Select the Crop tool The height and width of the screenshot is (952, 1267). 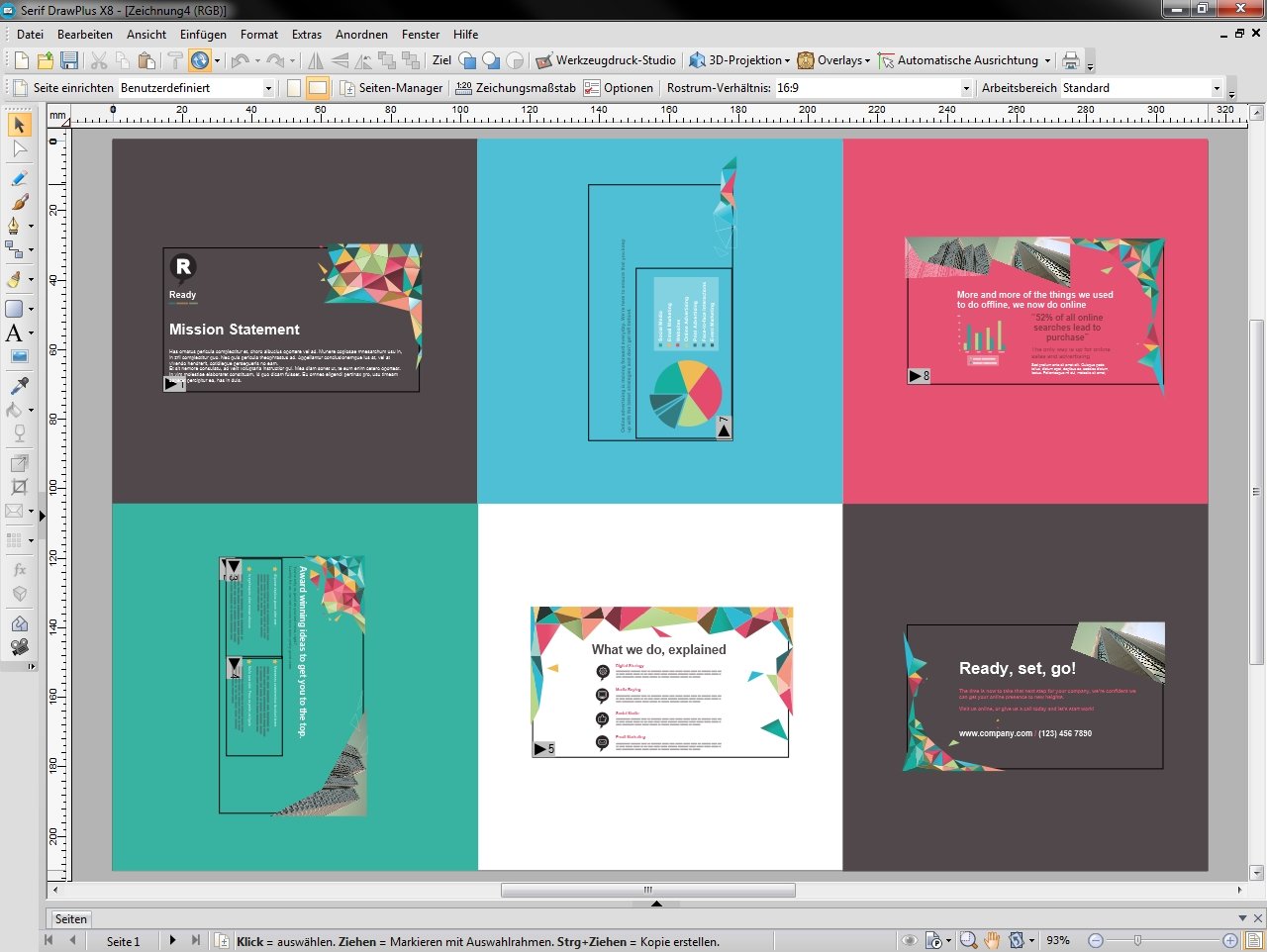(x=19, y=487)
